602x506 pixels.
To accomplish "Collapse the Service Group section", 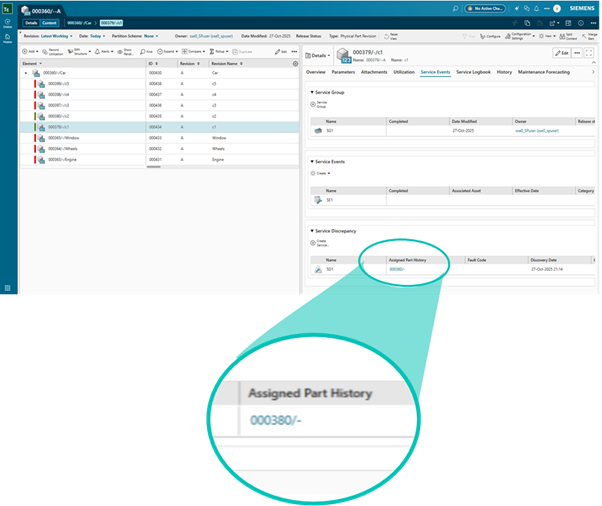I will click(312, 91).
